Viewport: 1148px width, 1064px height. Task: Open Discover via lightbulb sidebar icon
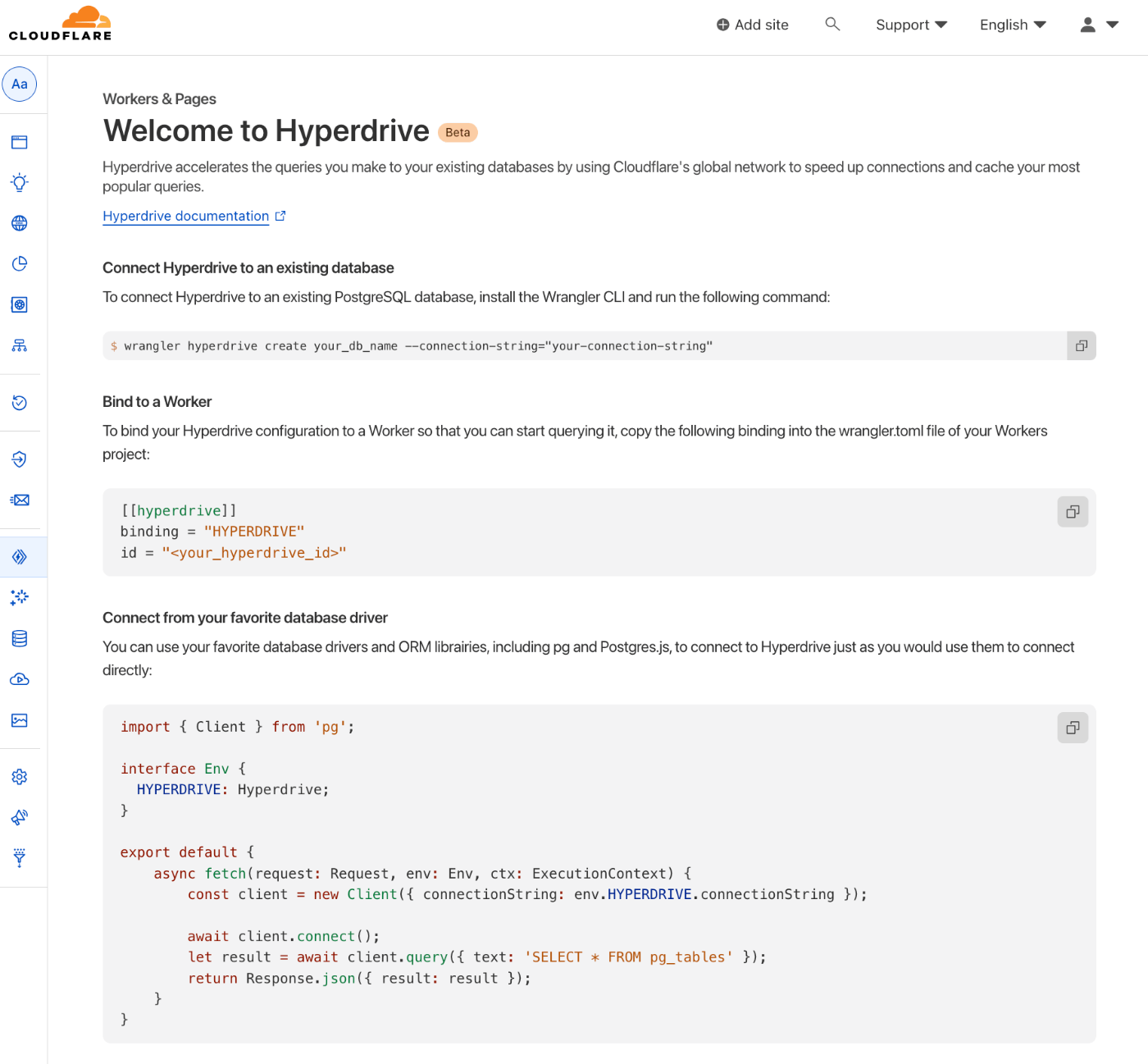point(20,182)
